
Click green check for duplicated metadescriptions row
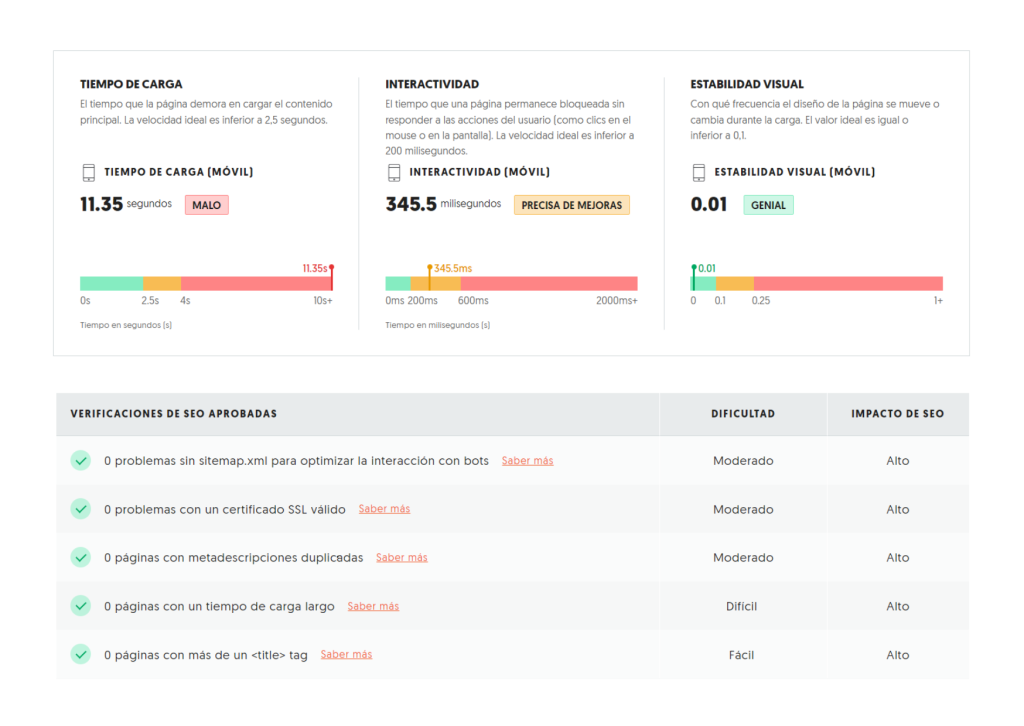[x=81, y=557]
